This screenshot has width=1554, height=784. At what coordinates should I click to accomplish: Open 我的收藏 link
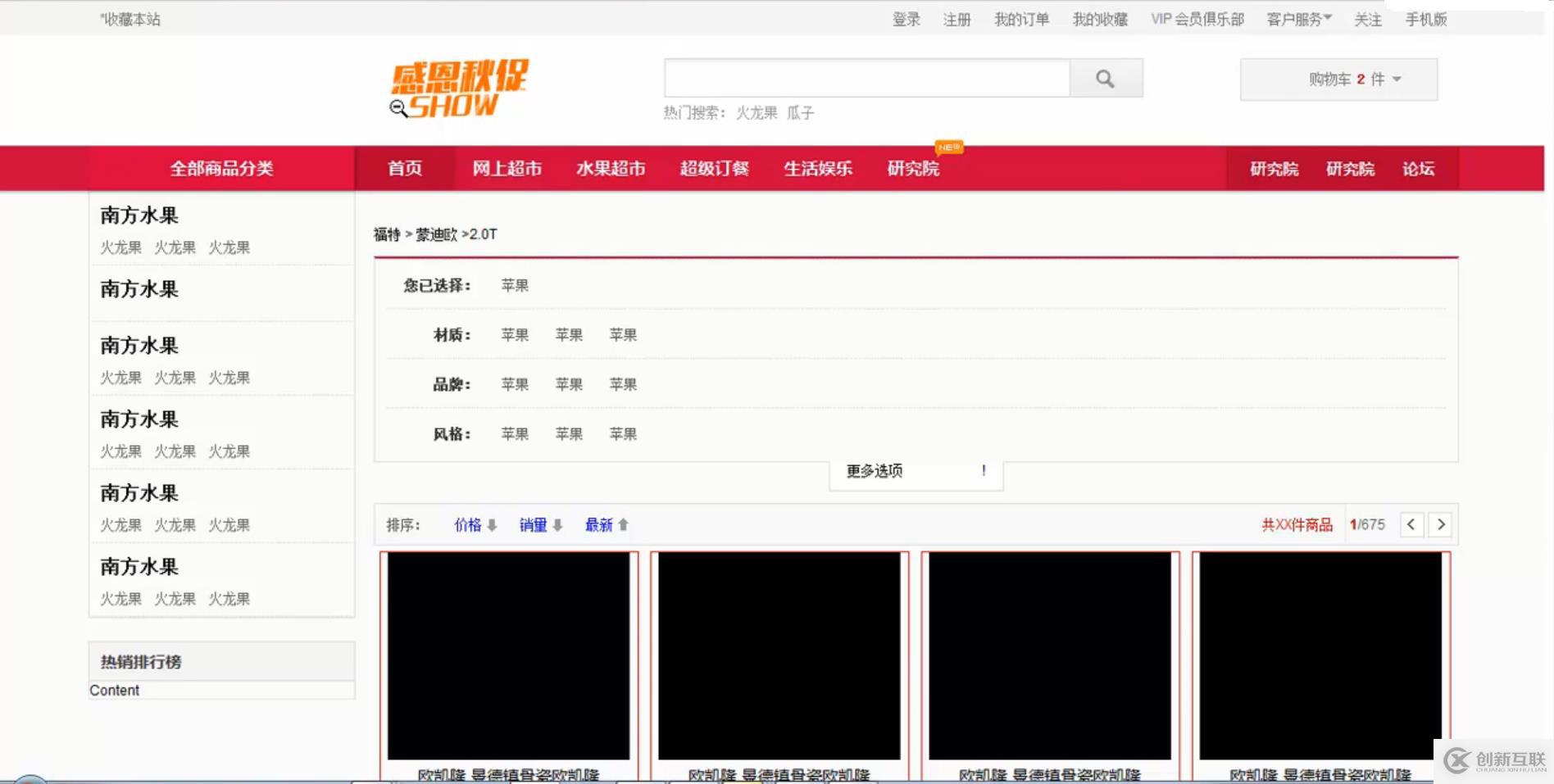click(1100, 20)
